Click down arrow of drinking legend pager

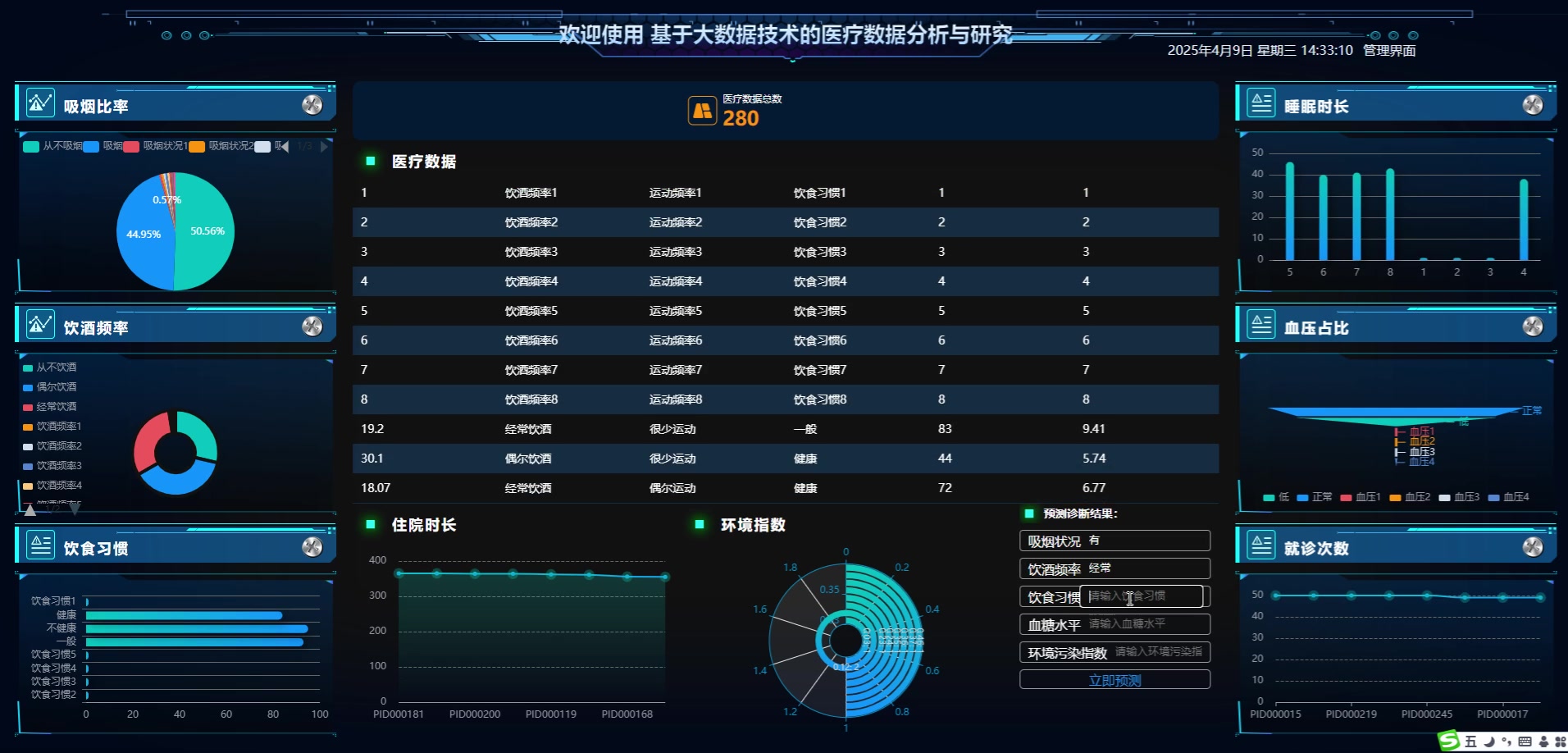[x=75, y=509]
